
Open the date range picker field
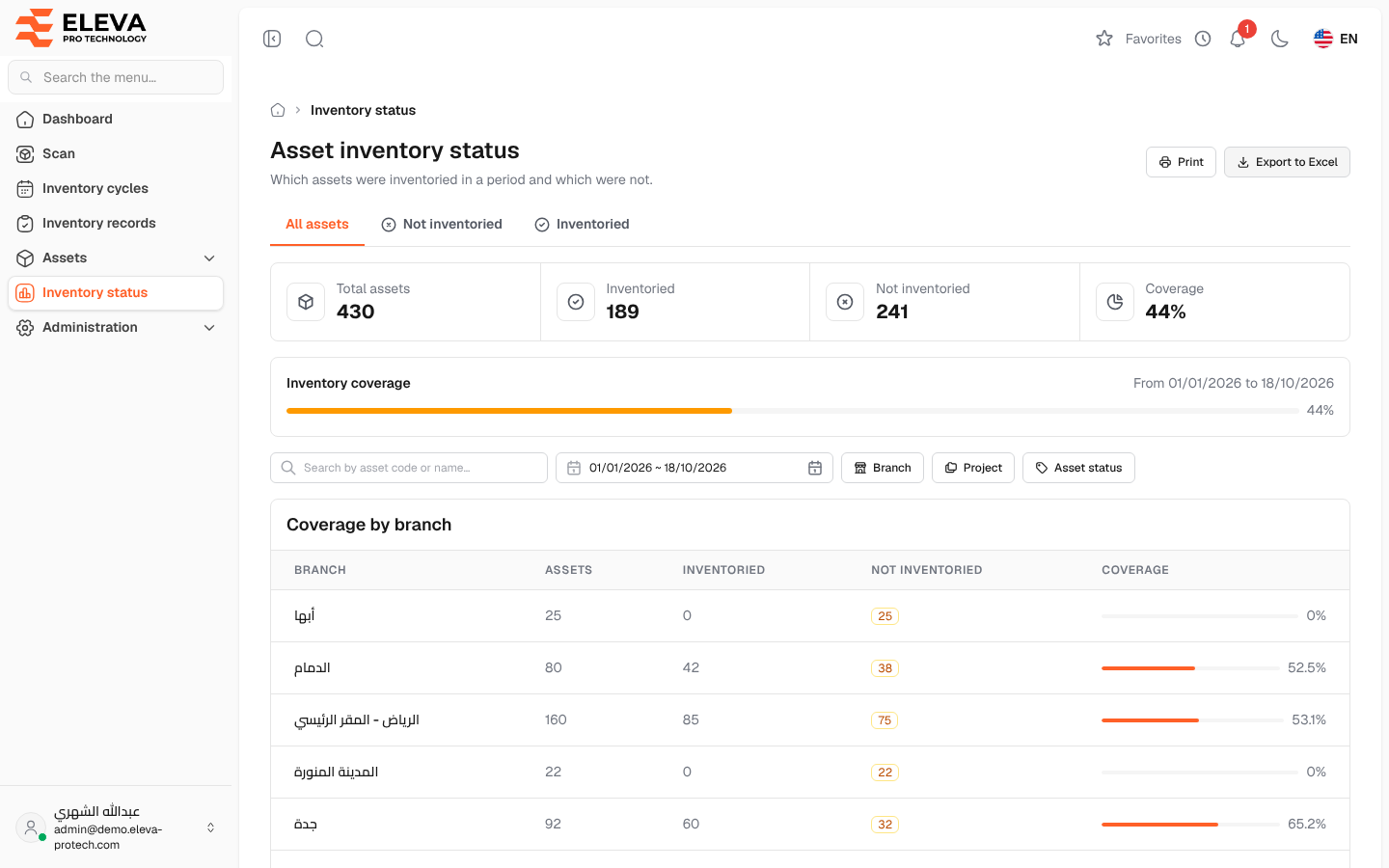tap(694, 468)
